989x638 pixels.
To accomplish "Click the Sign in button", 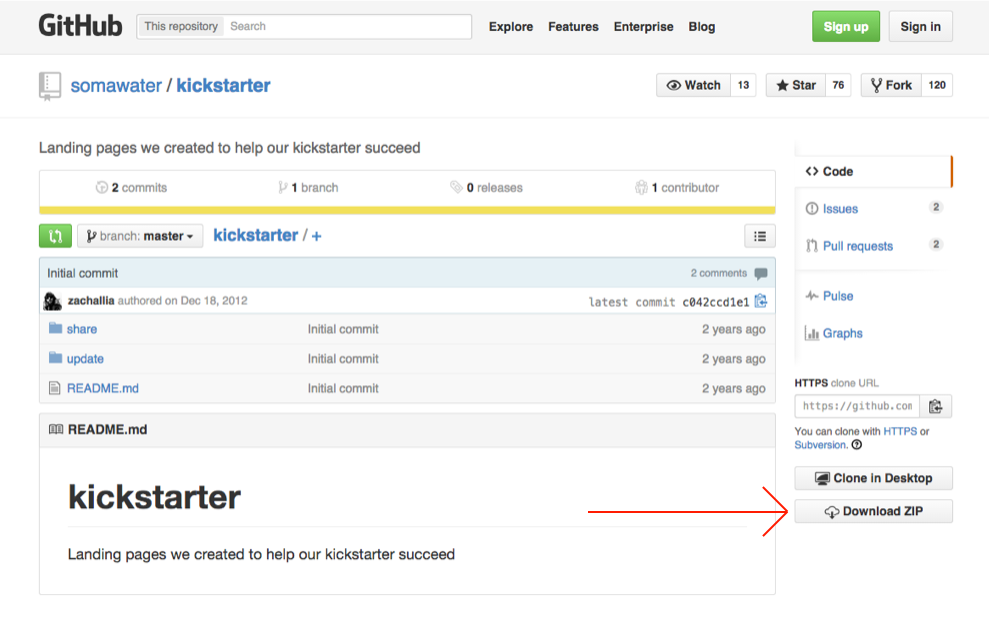I will click(x=920, y=26).
